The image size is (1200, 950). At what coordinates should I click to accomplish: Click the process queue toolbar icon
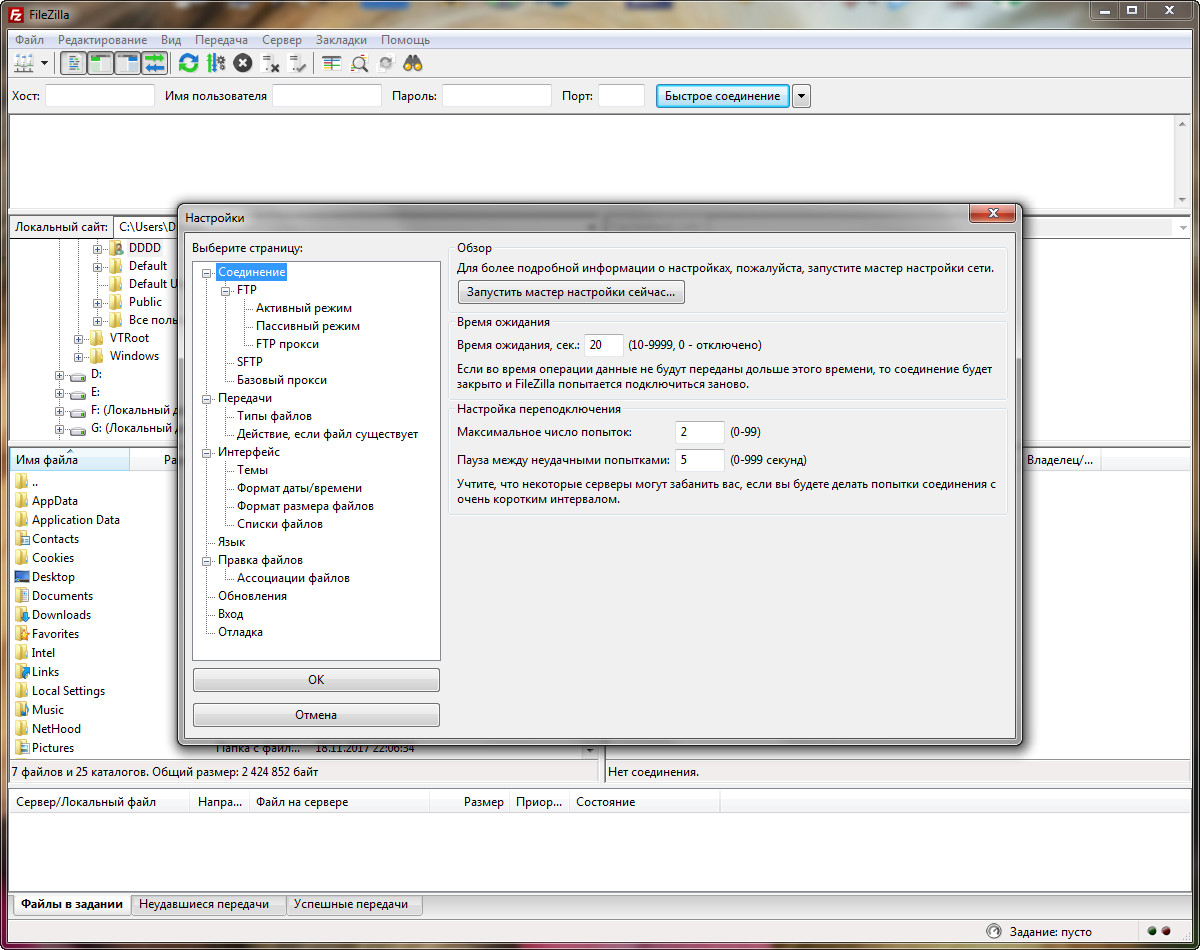click(x=215, y=63)
